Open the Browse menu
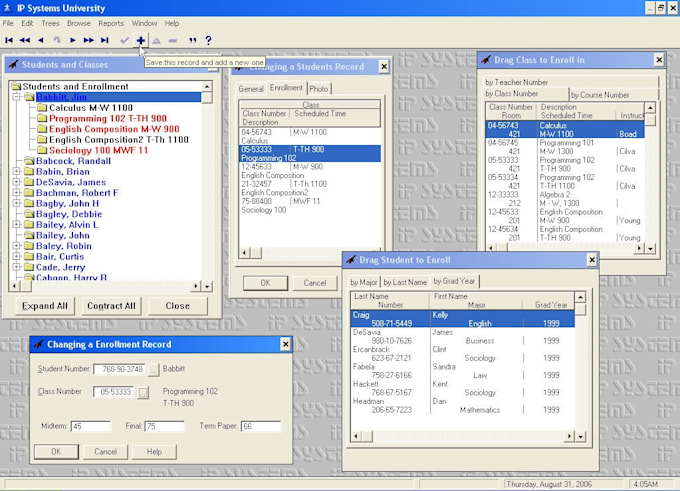This screenshot has width=680, height=491. click(79, 23)
